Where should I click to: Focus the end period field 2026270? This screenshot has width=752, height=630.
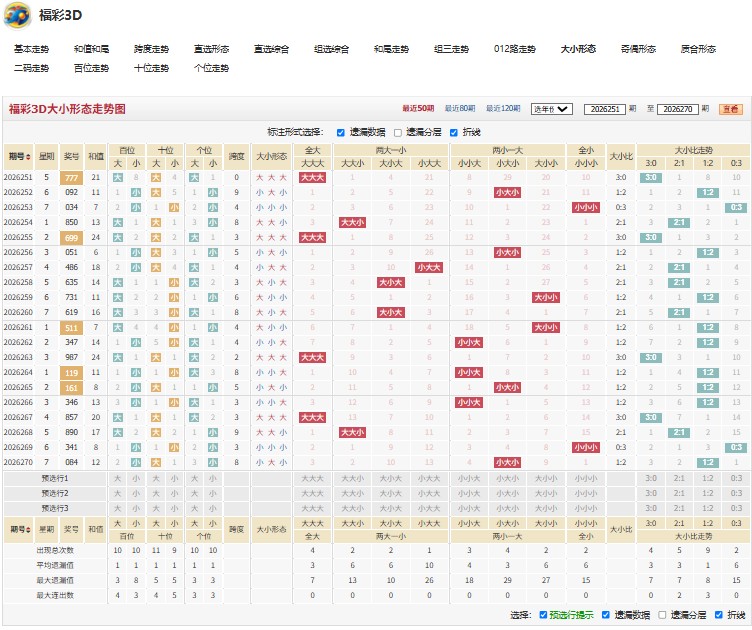pos(678,109)
